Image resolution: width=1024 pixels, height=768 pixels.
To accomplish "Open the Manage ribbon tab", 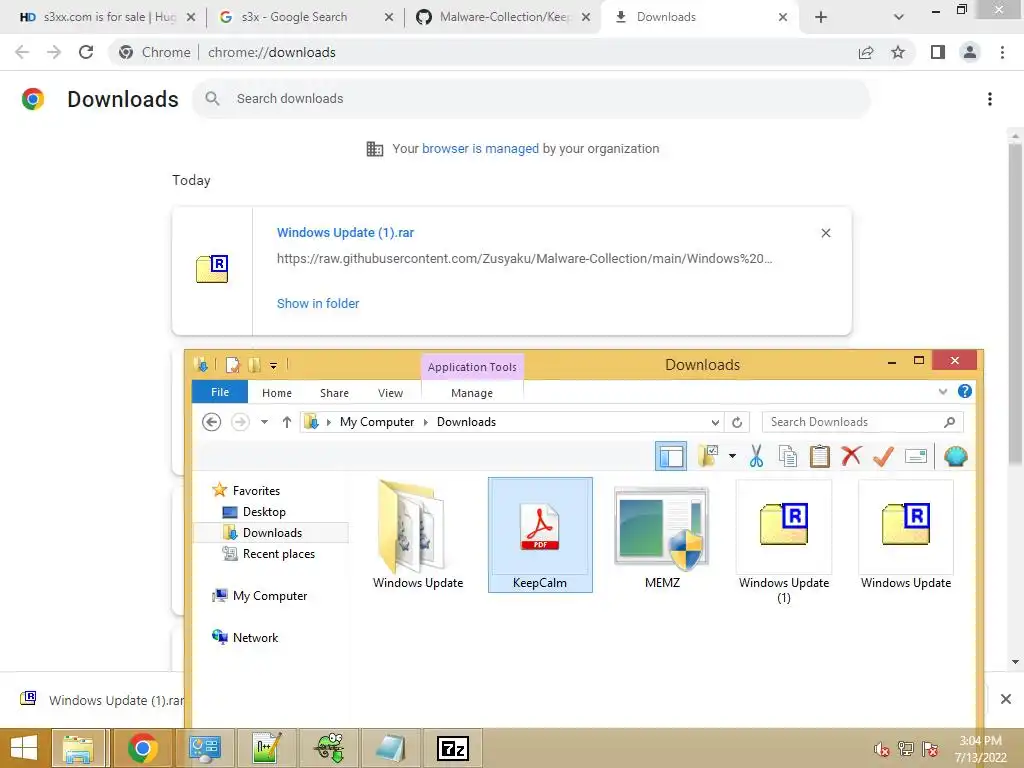I will pos(472,392).
